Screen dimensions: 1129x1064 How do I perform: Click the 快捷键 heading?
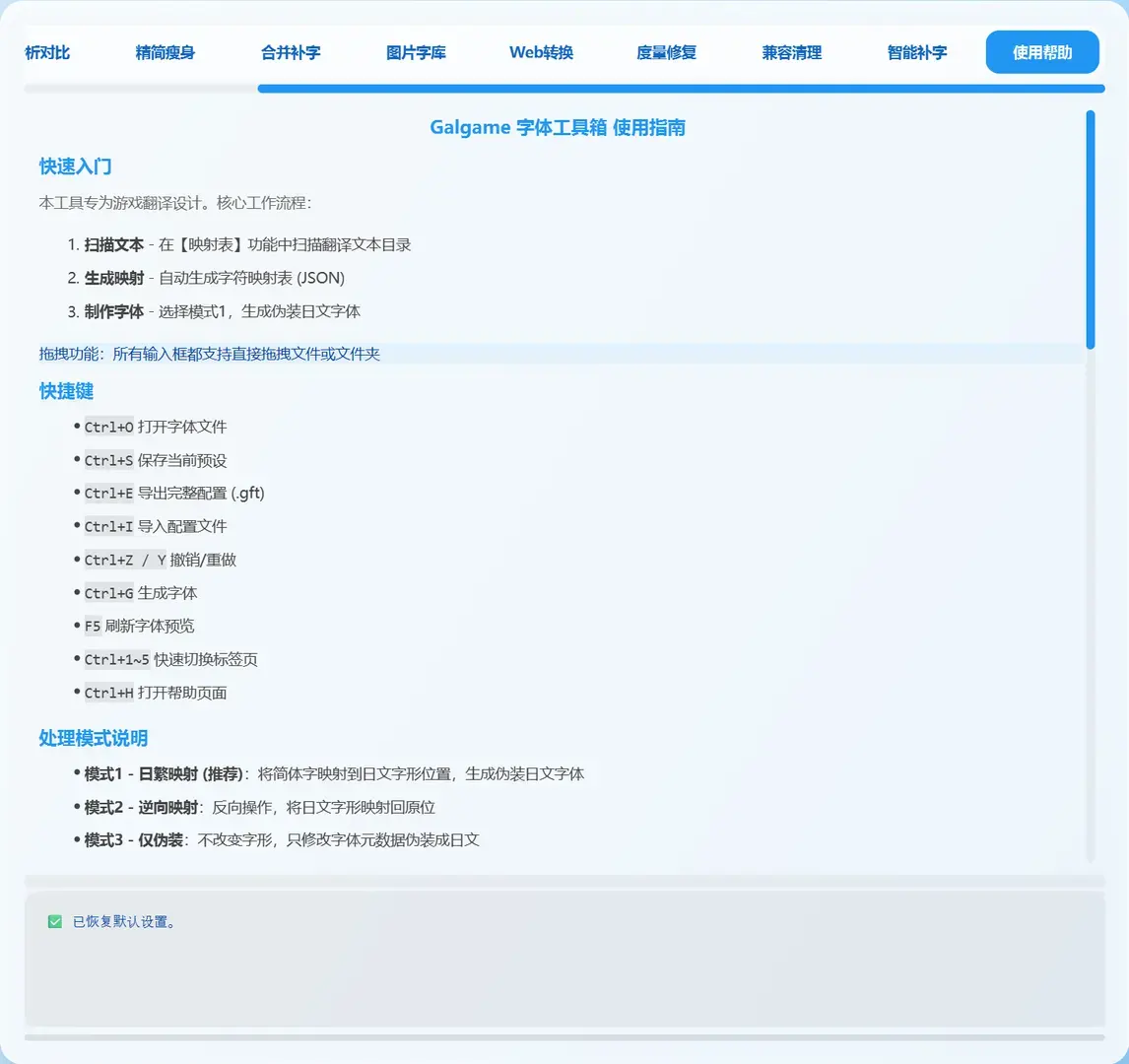tap(66, 391)
